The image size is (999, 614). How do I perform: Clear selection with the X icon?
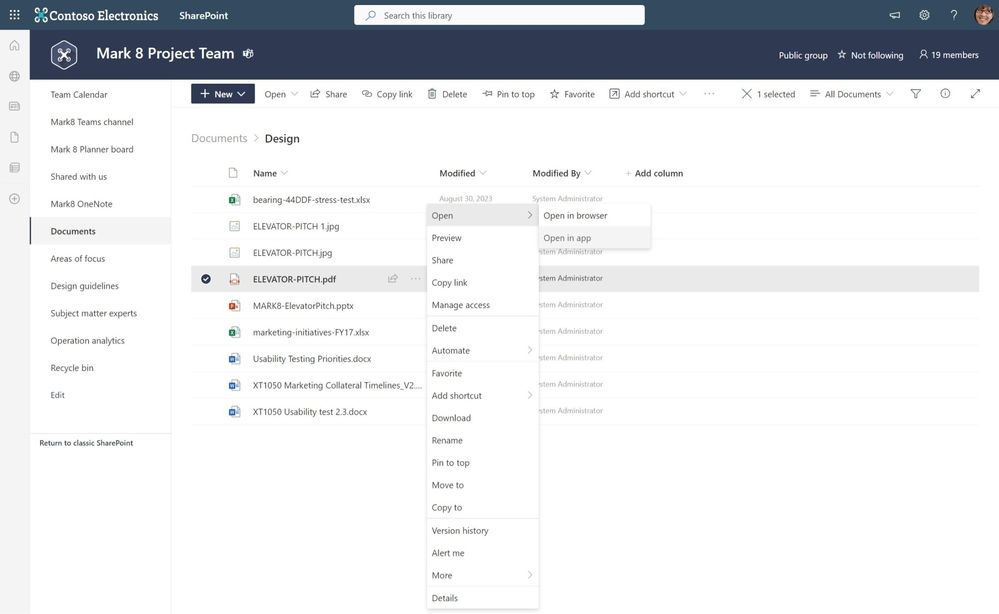pos(746,94)
